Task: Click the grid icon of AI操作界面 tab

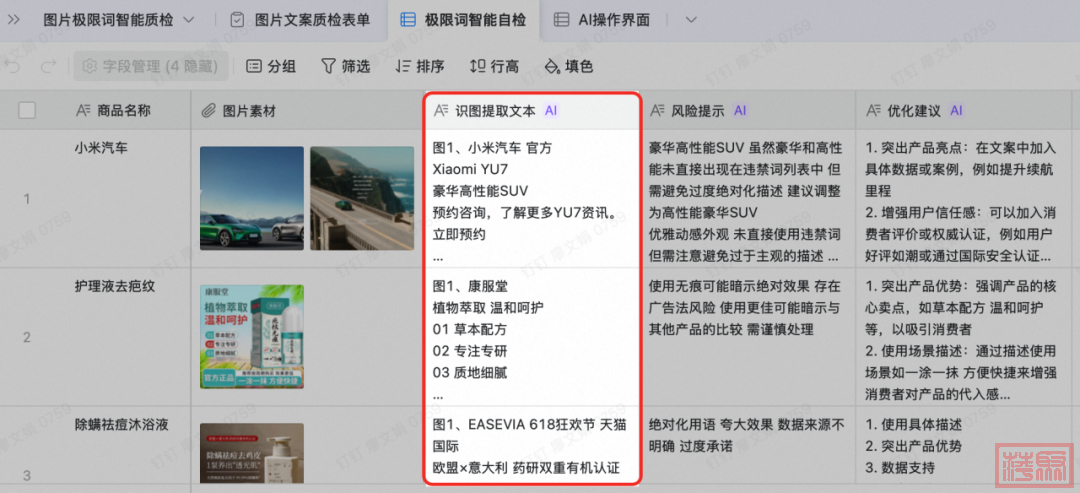Action: point(561,20)
